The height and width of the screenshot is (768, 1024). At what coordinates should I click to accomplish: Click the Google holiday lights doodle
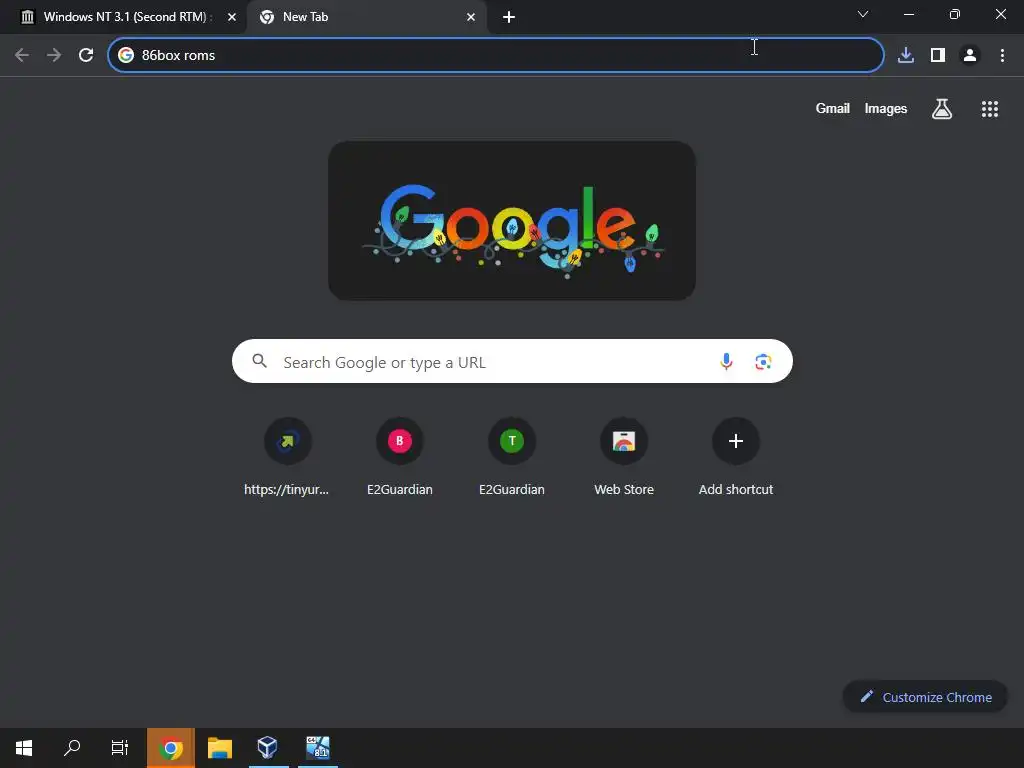pos(512,221)
